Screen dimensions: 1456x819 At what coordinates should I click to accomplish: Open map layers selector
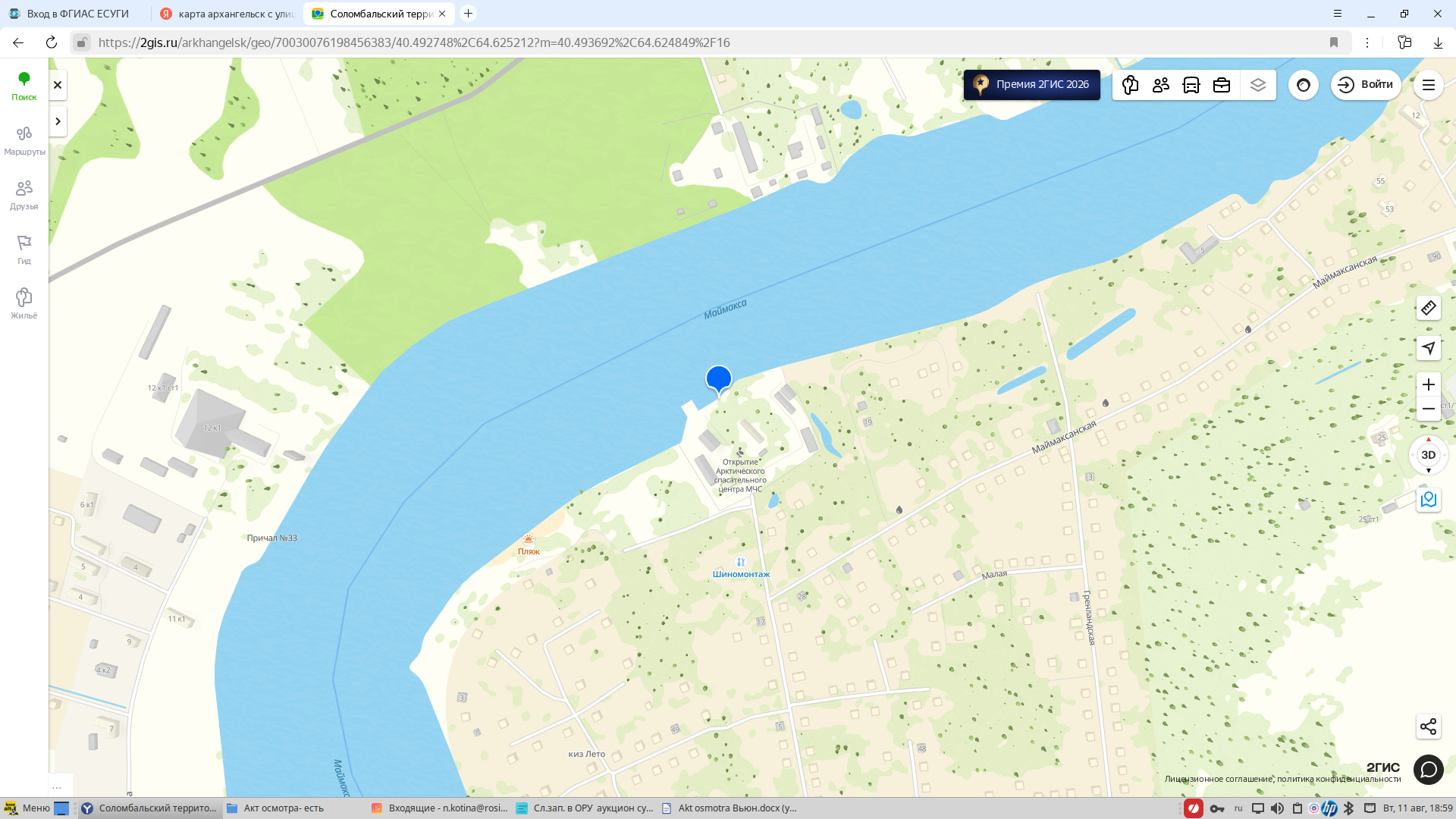pyautogui.click(x=1258, y=85)
